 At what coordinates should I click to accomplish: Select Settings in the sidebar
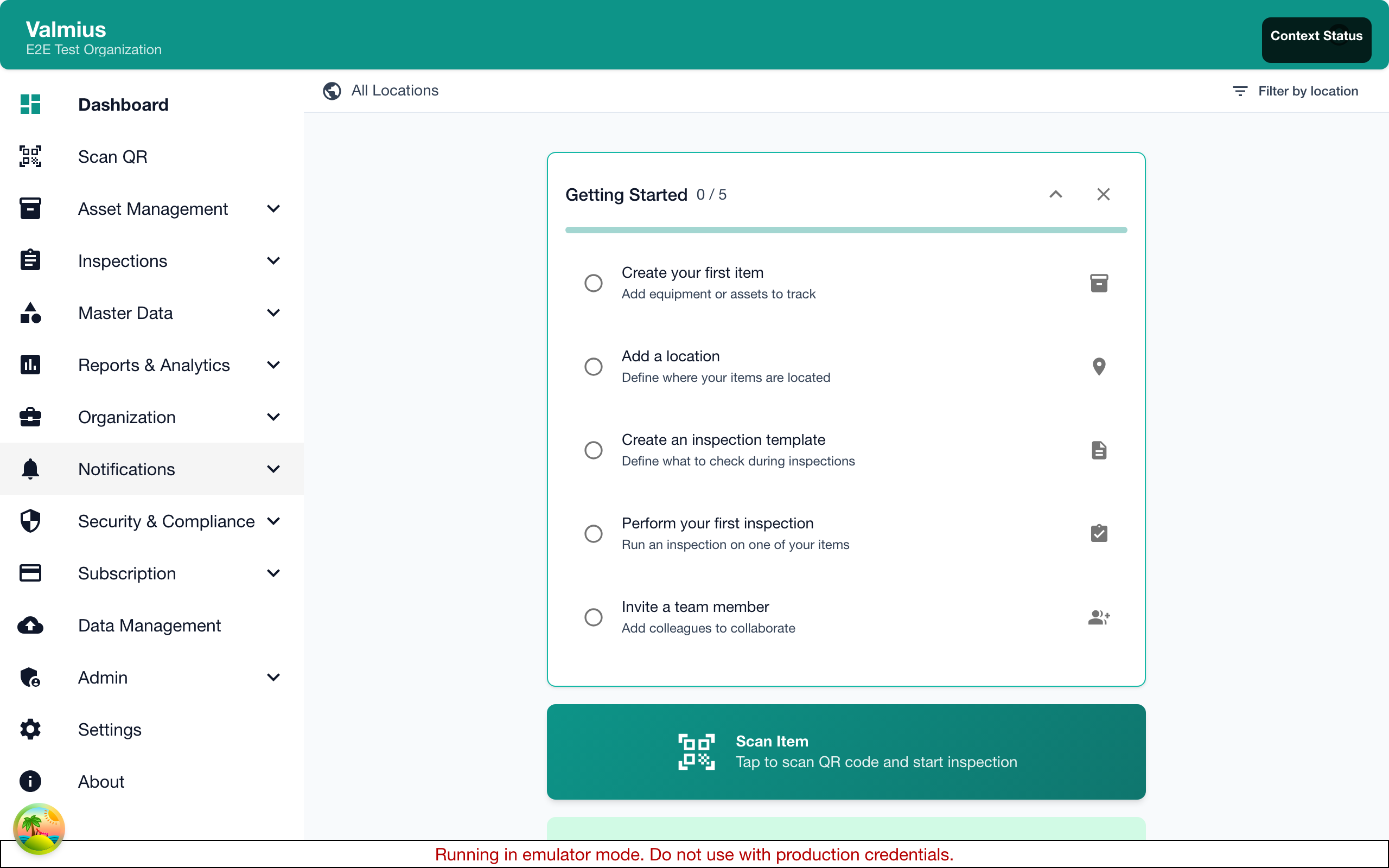[109, 729]
